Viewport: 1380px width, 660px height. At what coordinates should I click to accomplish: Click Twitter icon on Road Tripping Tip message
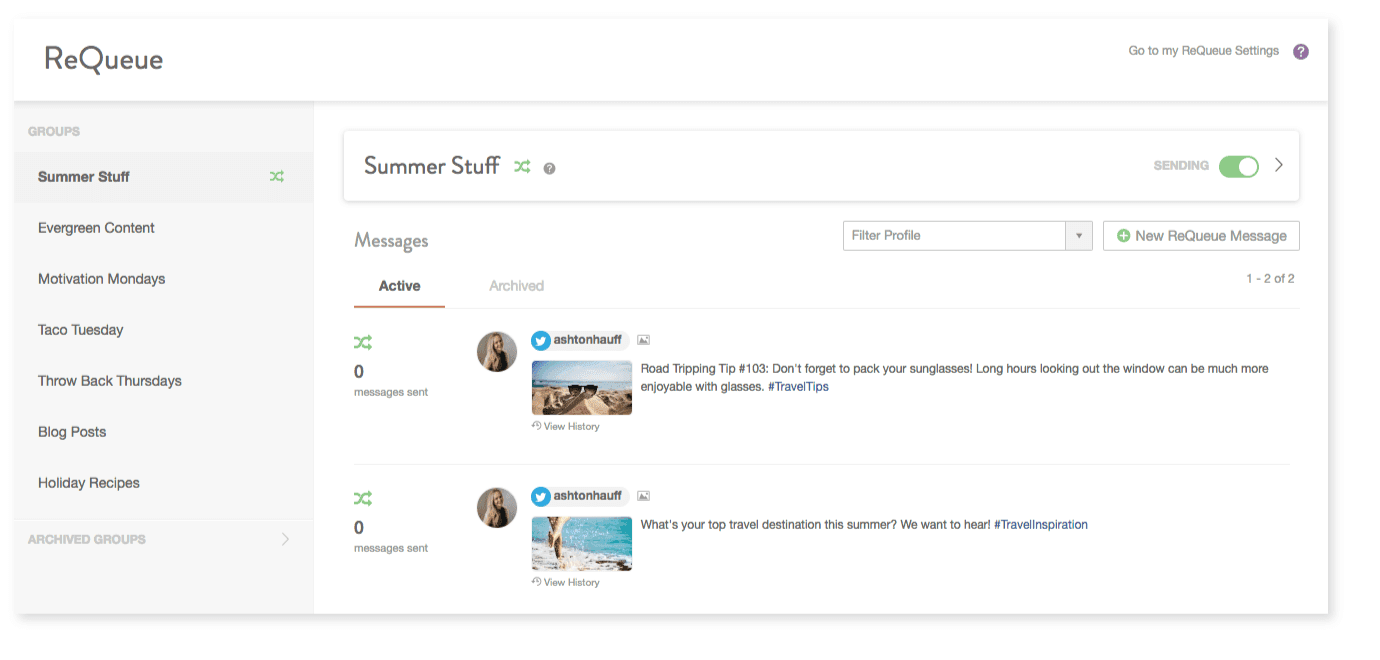point(541,341)
